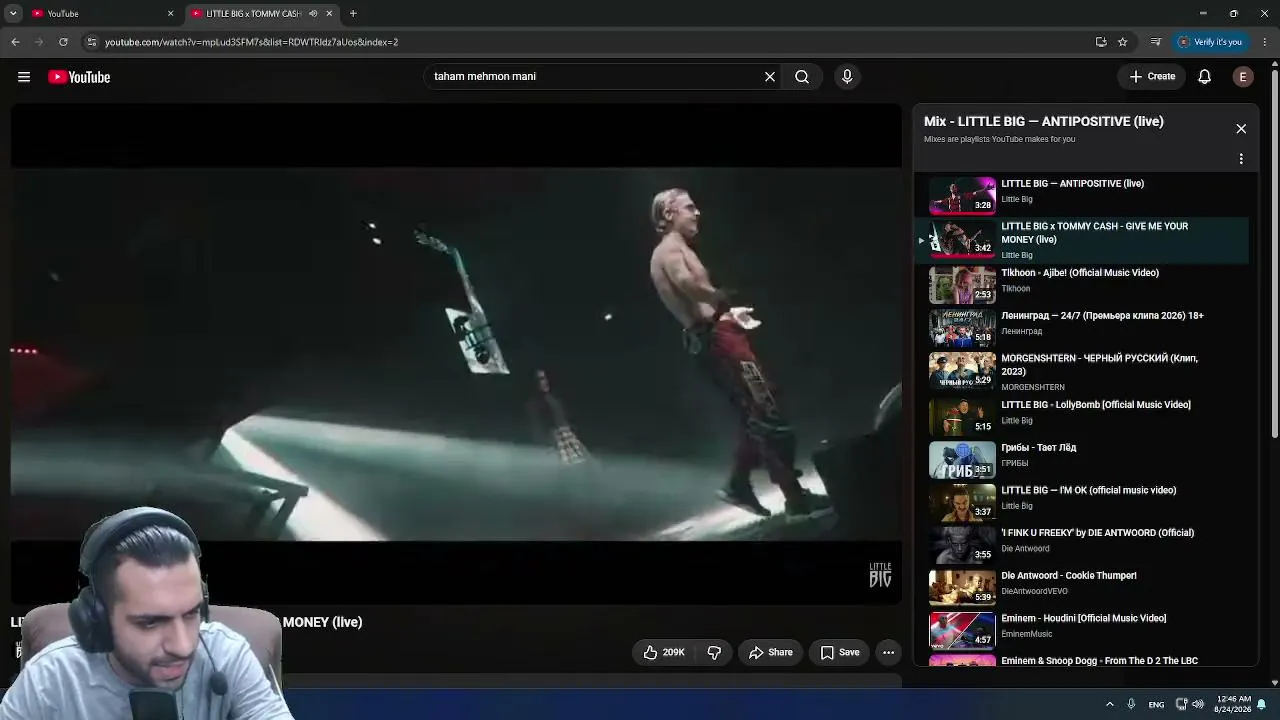The image size is (1280, 720).
Task: Go to YouTube home via the logo
Action: pos(79,77)
